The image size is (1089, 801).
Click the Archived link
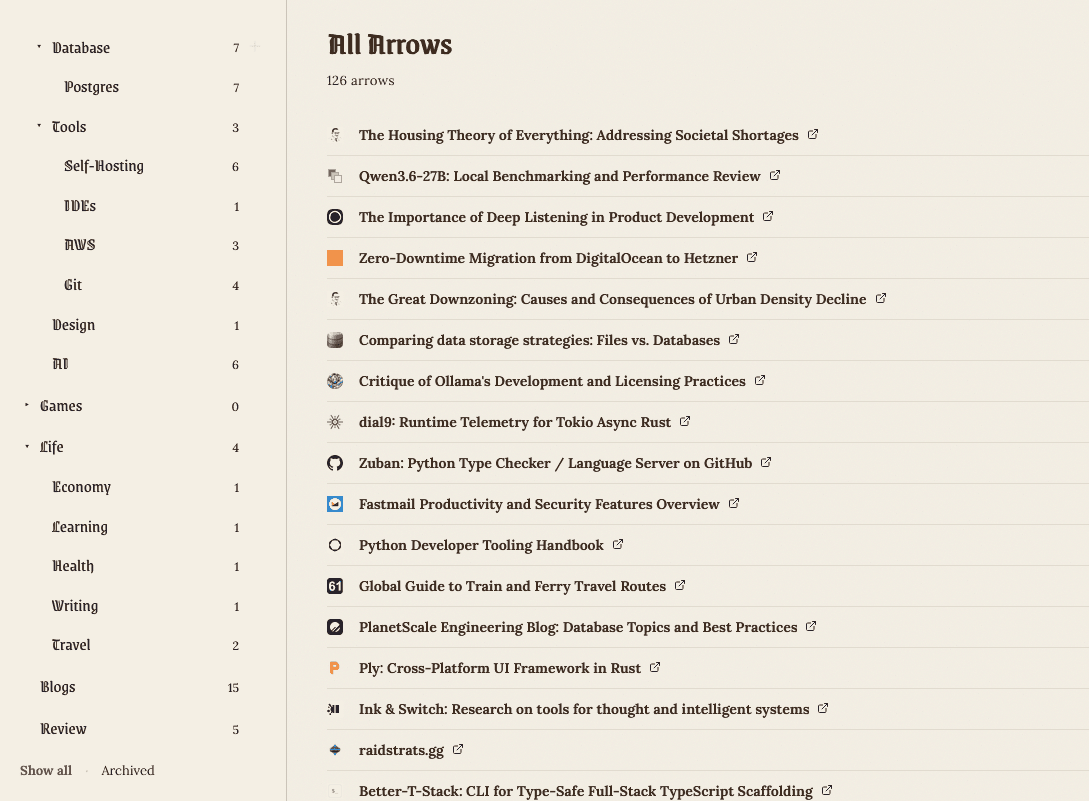coord(128,770)
